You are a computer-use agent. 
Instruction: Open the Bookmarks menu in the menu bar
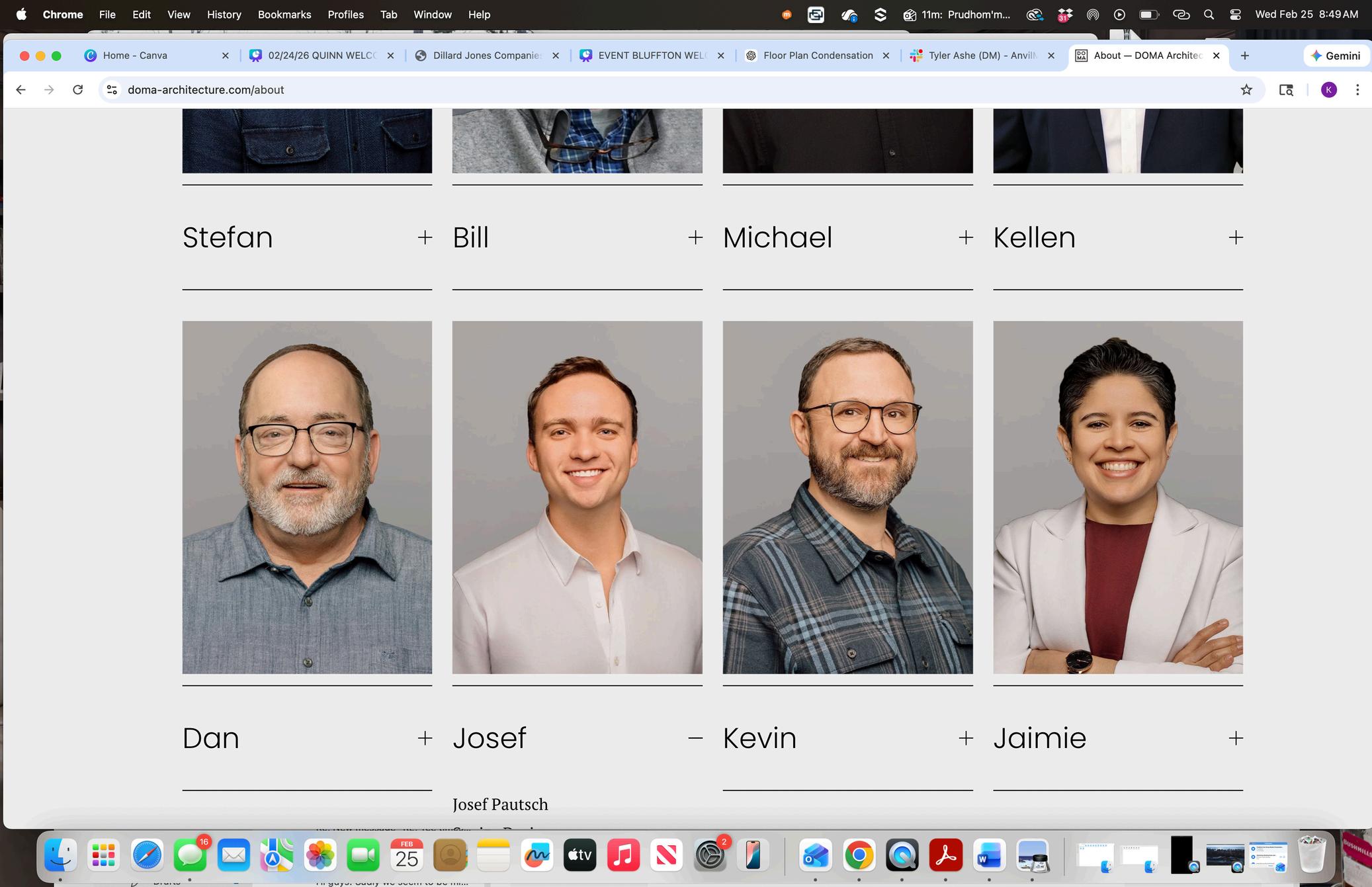[x=284, y=15]
